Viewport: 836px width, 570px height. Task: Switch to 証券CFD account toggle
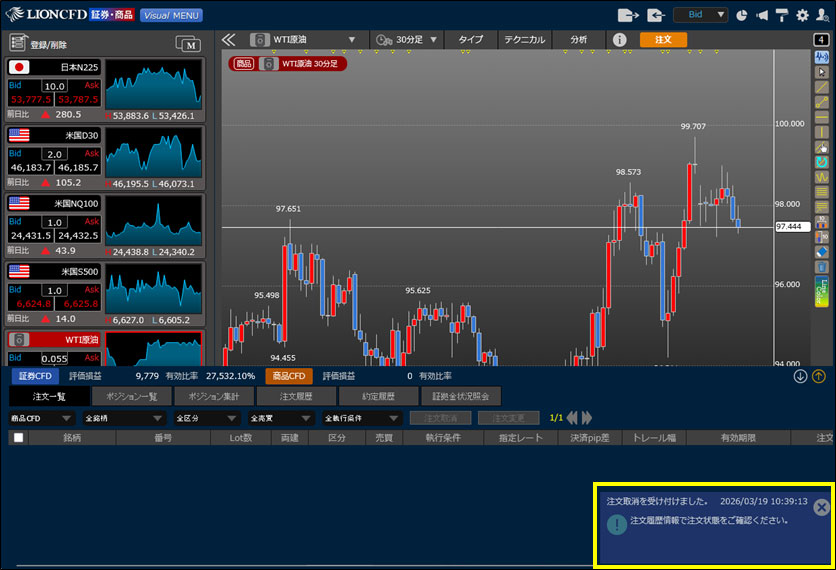coord(35,376)
